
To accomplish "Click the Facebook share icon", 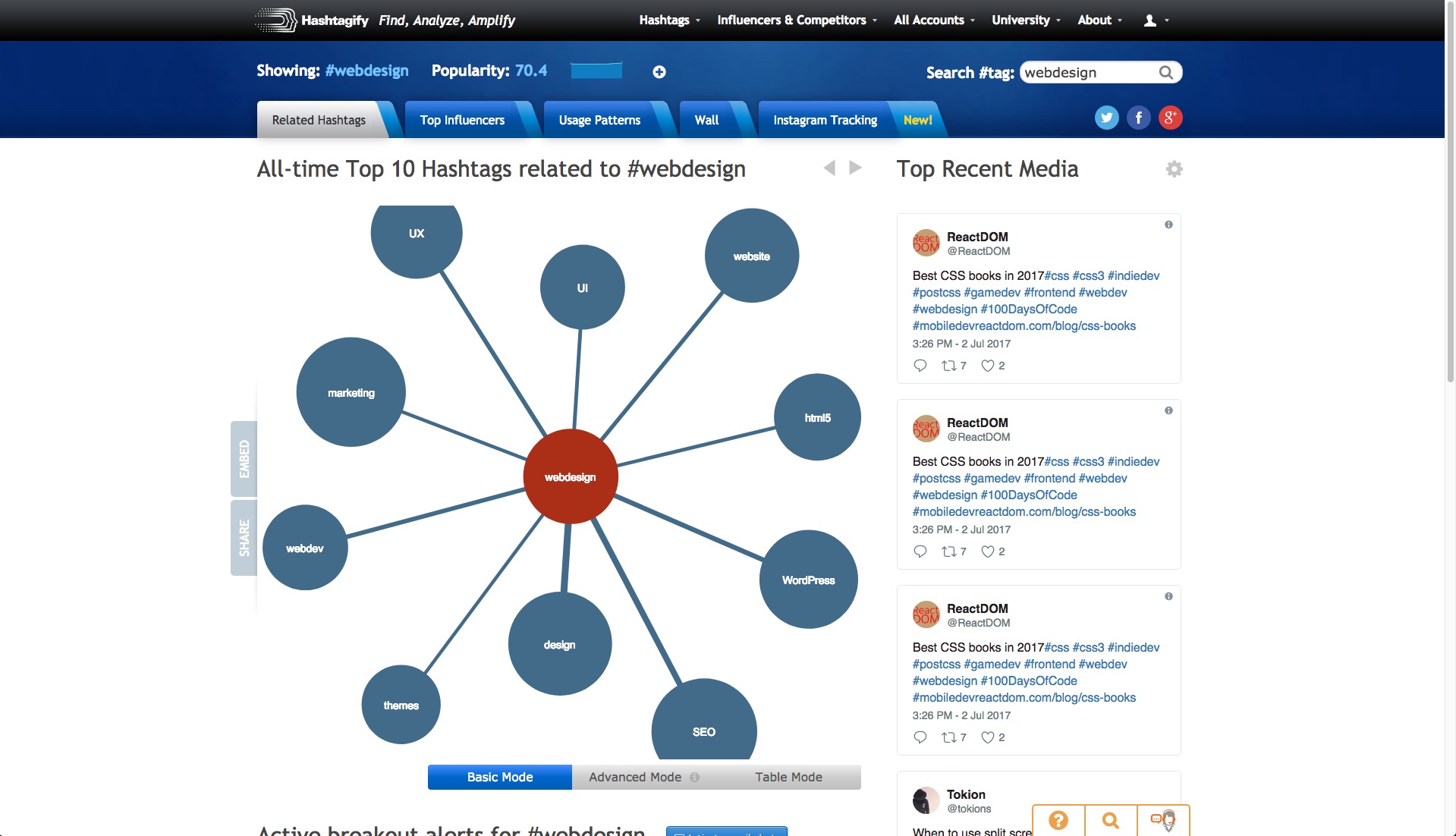I will [x=1138, y=118].
